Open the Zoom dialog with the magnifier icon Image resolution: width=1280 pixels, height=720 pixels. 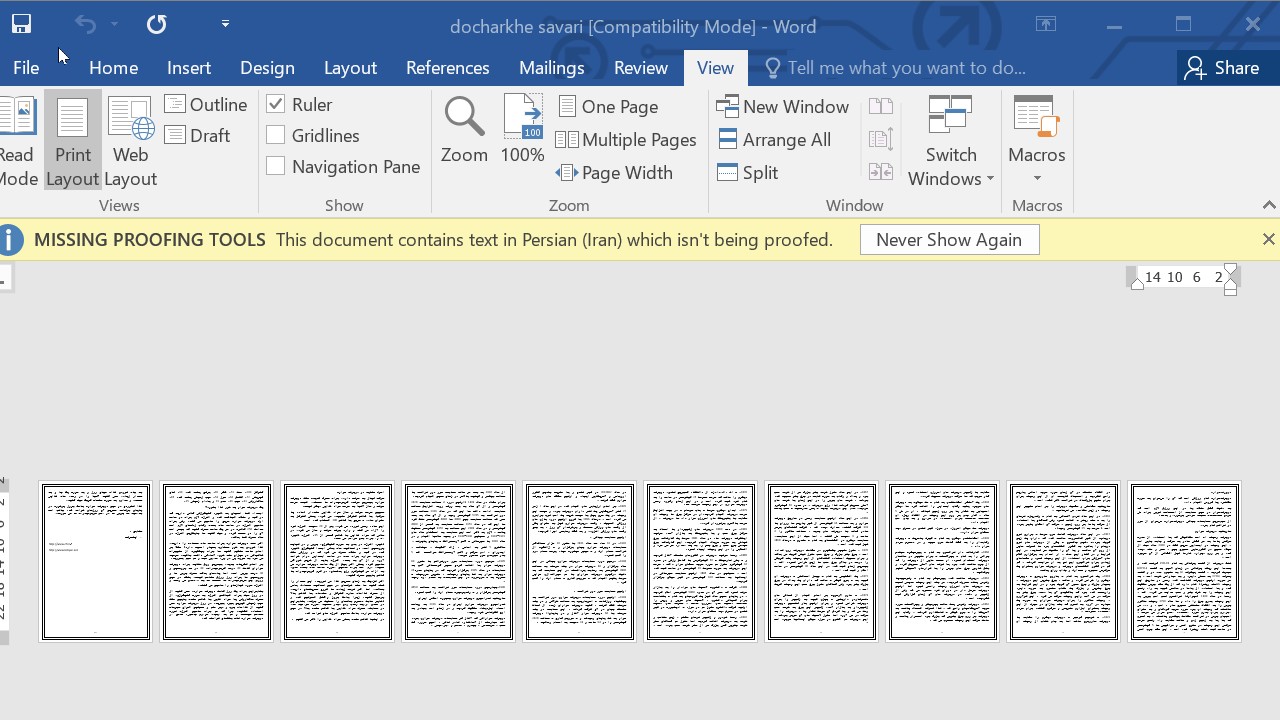click(464, 131)
